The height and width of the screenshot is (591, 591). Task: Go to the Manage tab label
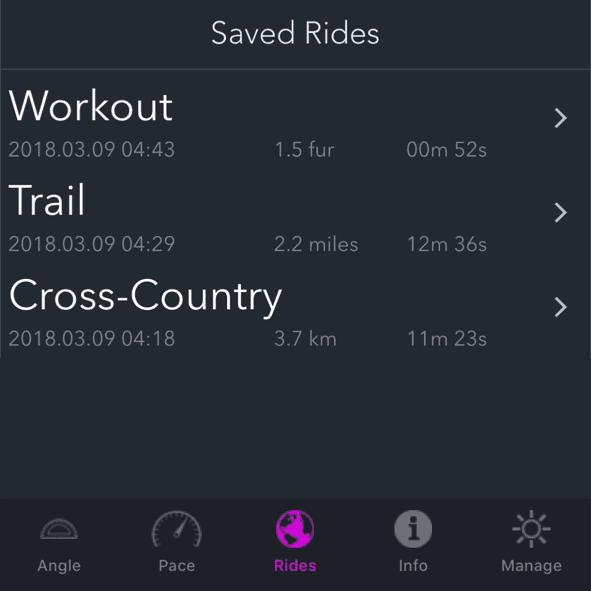pyautogui.click(x=531, y=565)
